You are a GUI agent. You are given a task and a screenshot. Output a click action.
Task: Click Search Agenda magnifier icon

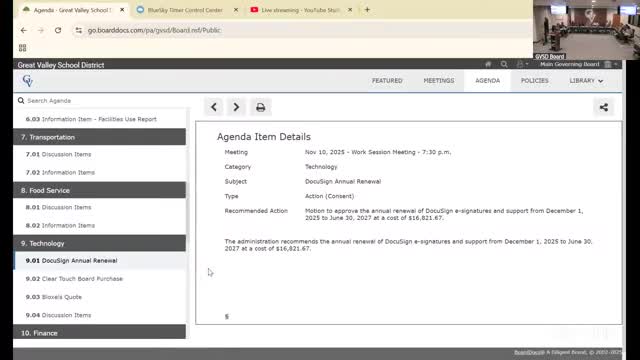pyautogui.click(x=21, y=100)
